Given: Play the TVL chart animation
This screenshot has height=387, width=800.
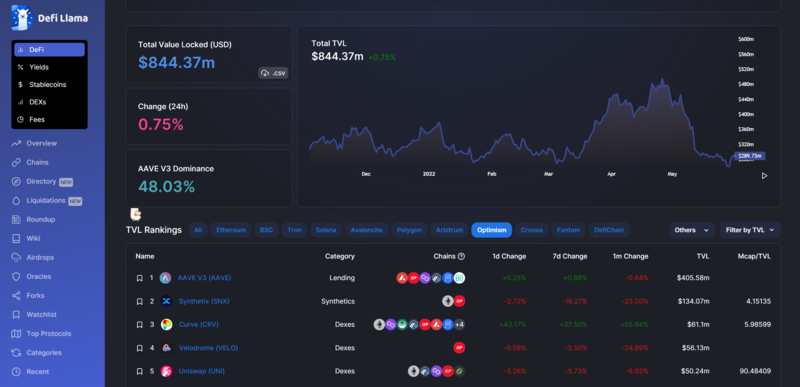Looking at the screenshot, I should click(764, 175).
